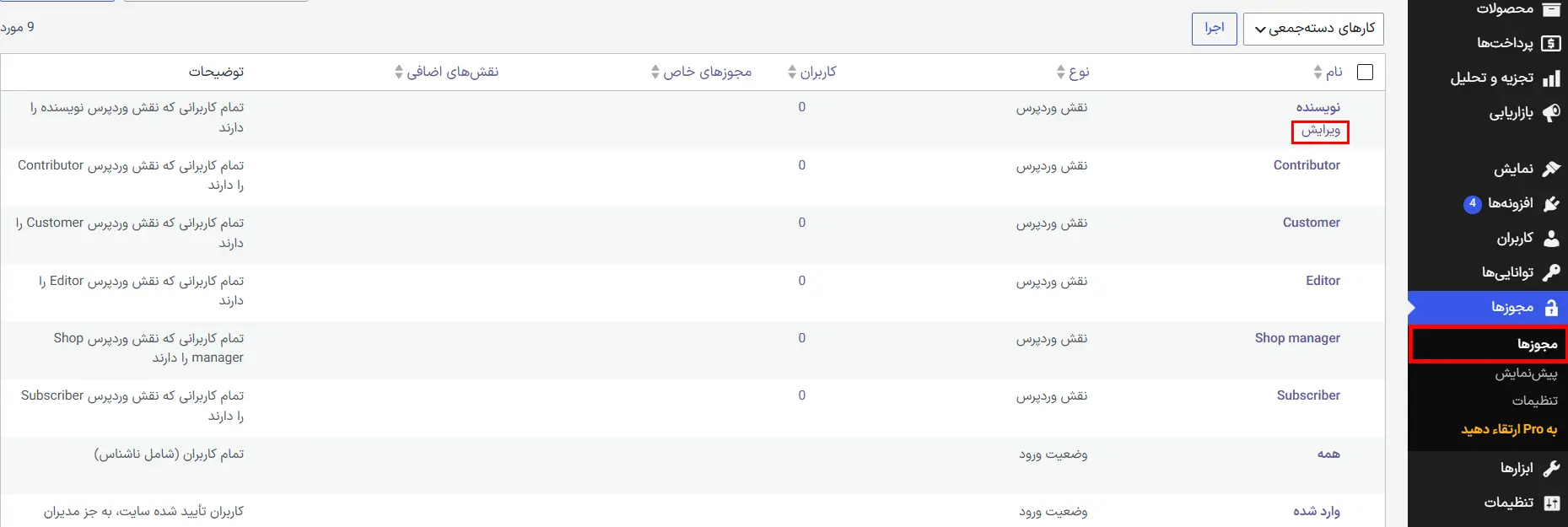Click the ابزارها wrench icon

click(1551, 468)
